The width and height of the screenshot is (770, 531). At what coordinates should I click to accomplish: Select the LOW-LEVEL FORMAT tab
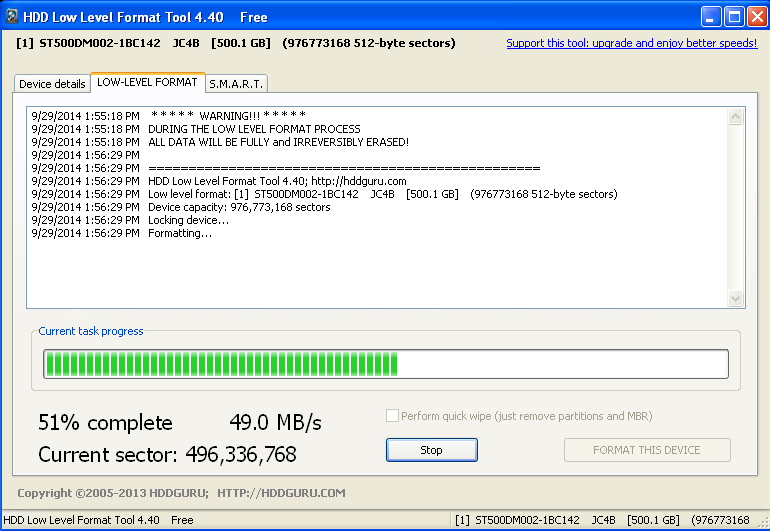coord(147,82)
